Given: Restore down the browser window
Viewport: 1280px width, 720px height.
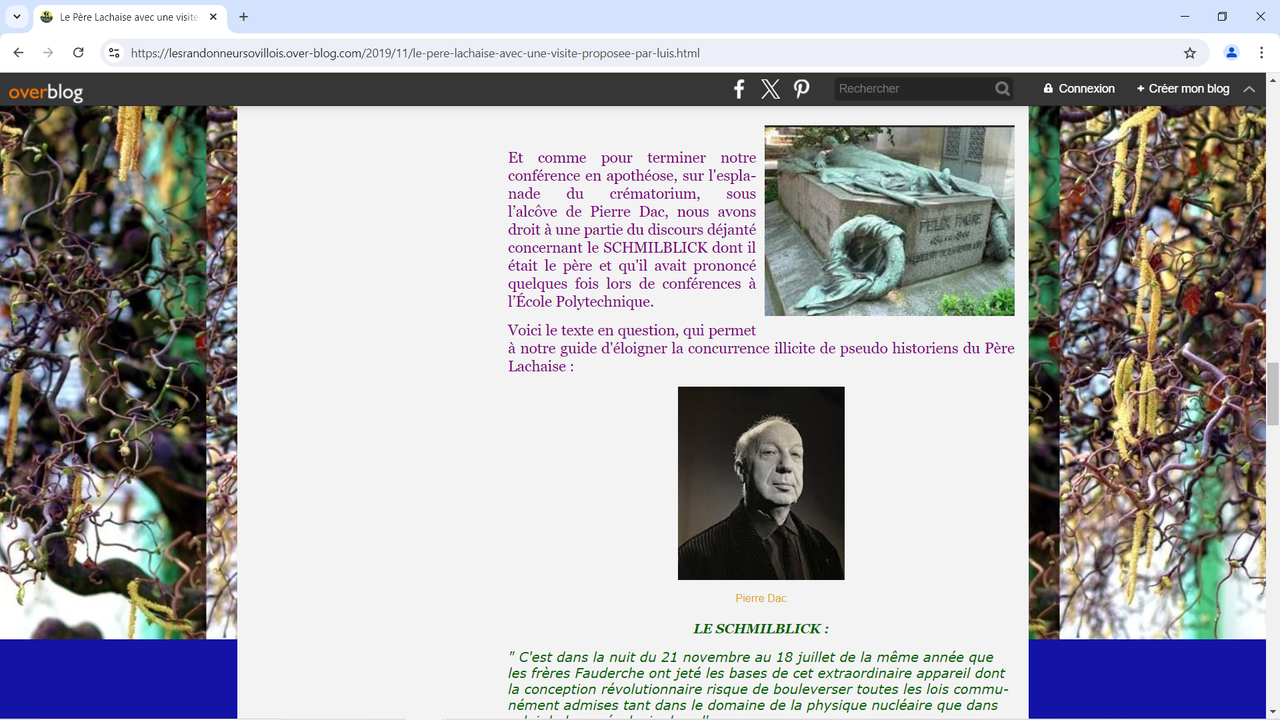Looking at the screenshot, I should click(1222, 17).
